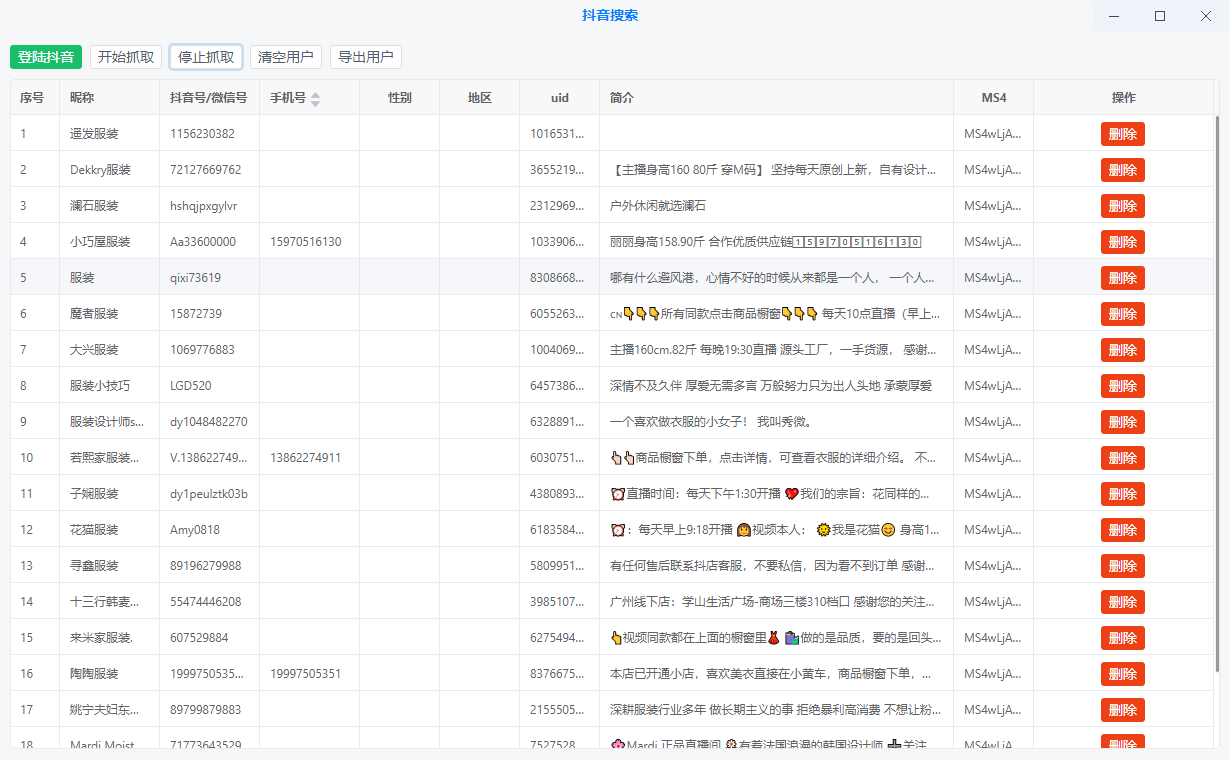Image resolution: width=1230 pixels, height=760 pixels.
Task: Select account cell dy1peulztk03b
Action: [209, 494]
